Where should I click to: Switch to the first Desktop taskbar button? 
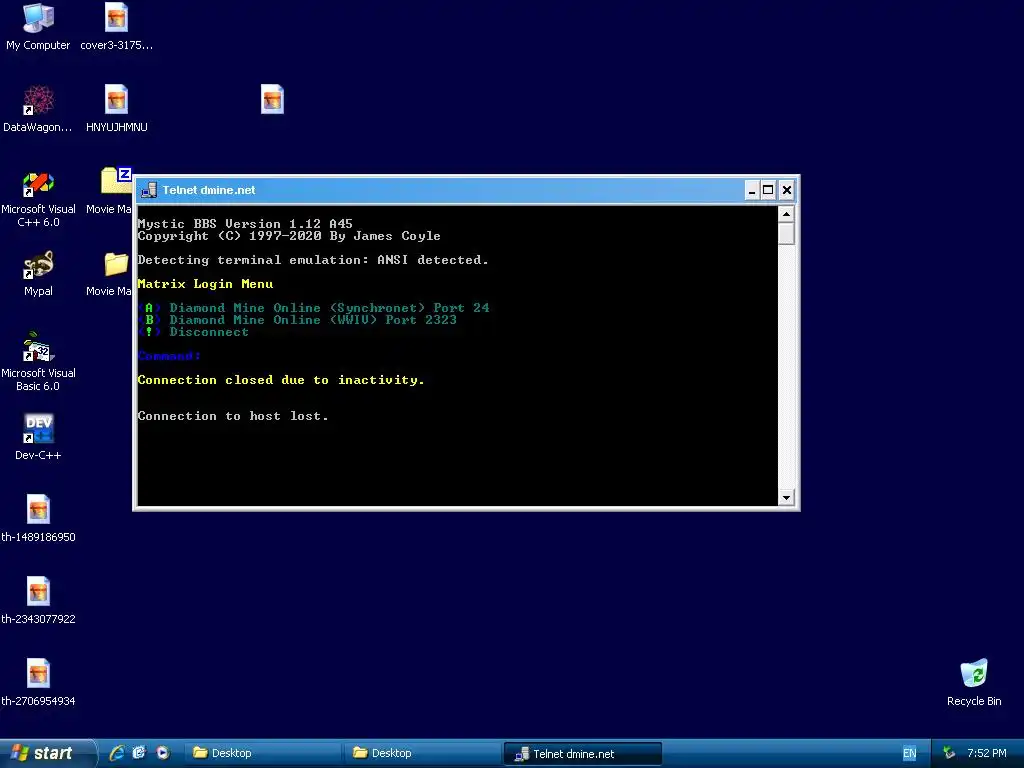(x=262, y=753)
